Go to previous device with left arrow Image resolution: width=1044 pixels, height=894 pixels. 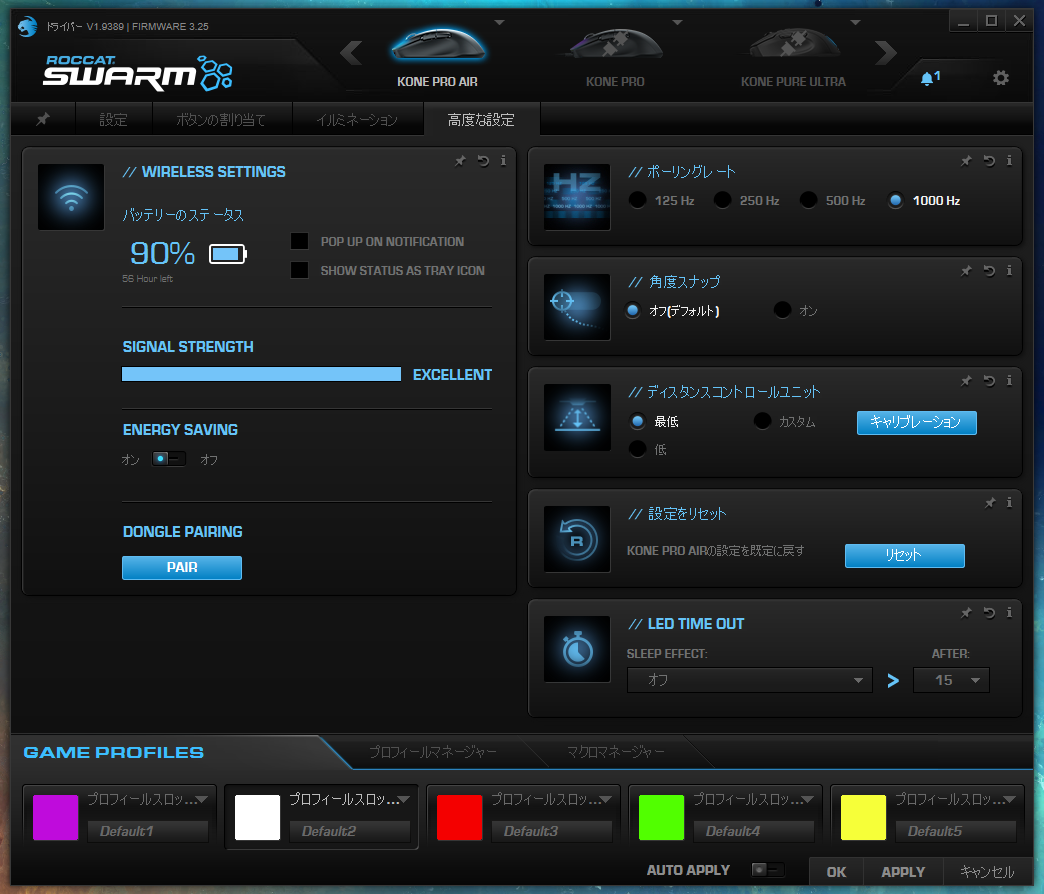tap(351, 53)
